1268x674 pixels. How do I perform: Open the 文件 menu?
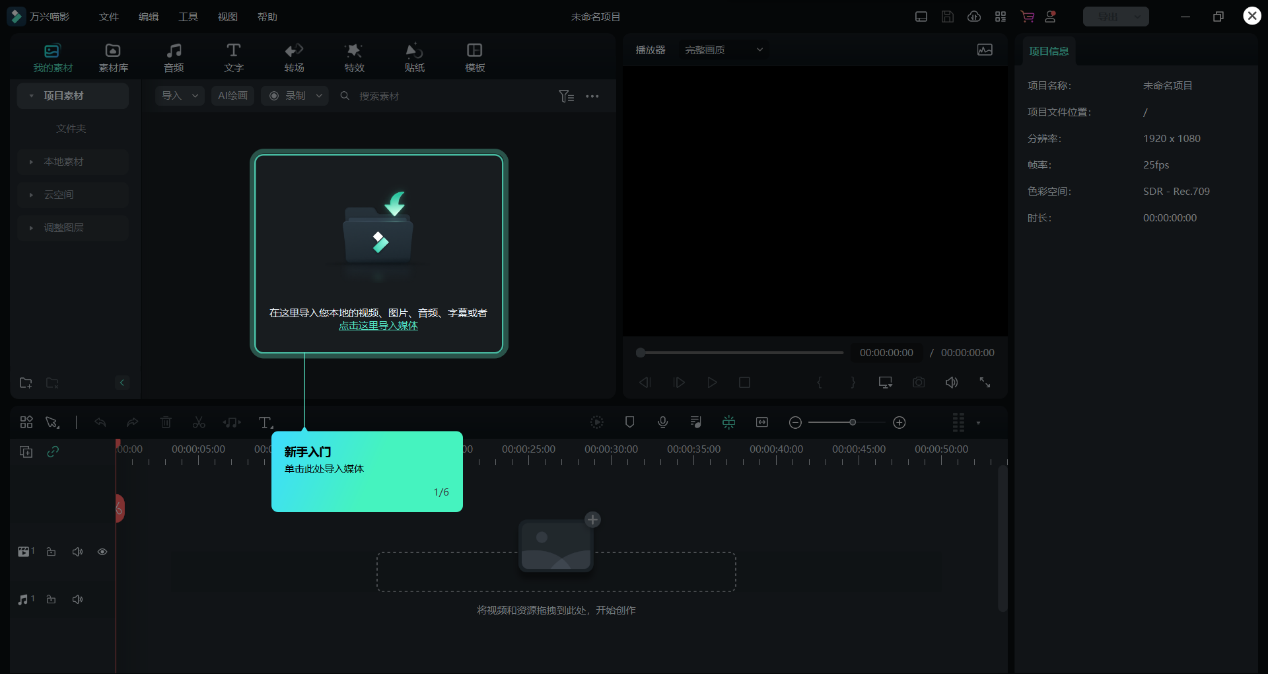(x=108, y=17)
